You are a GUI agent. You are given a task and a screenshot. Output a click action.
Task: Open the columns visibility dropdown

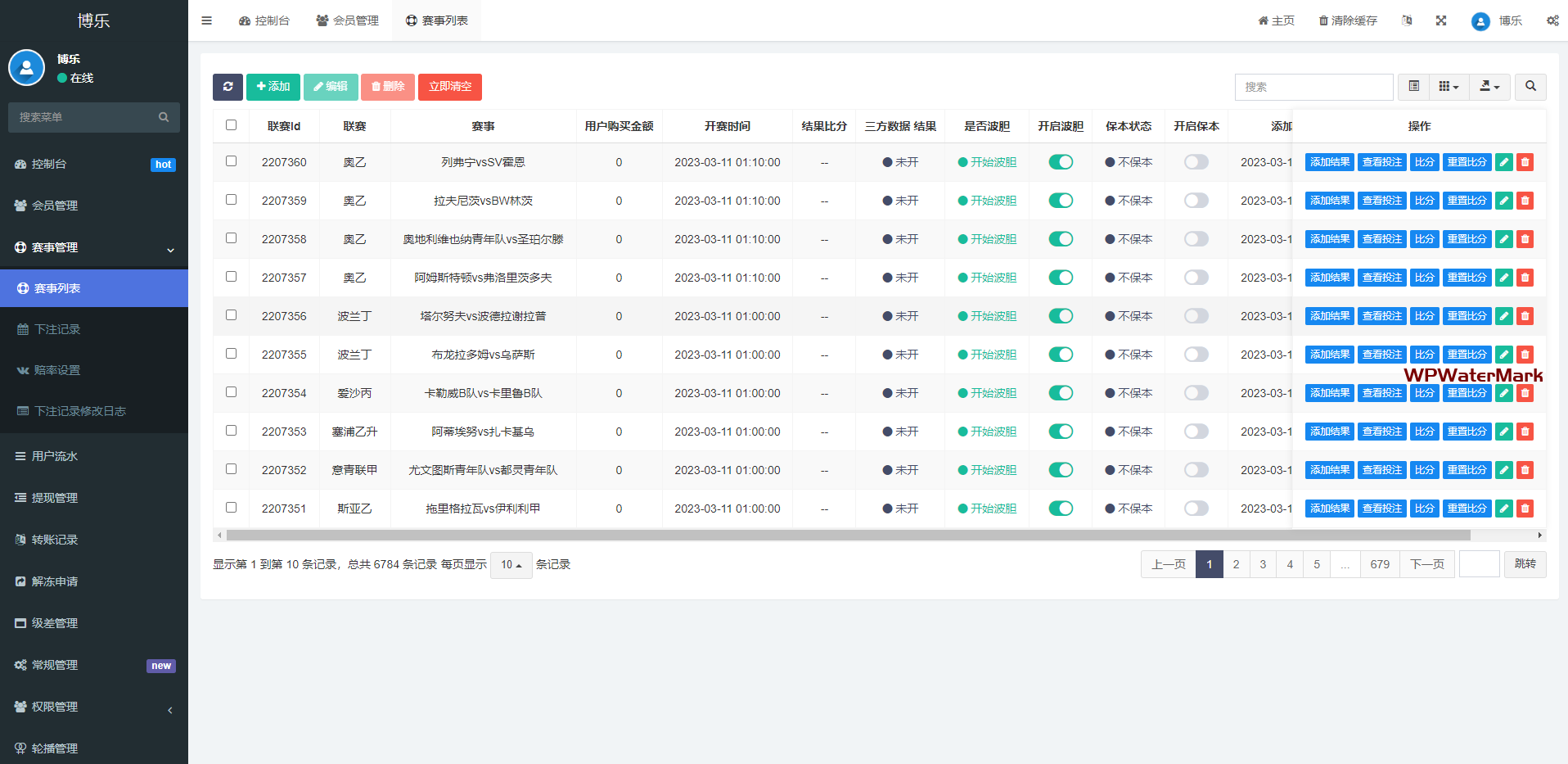1449,87
